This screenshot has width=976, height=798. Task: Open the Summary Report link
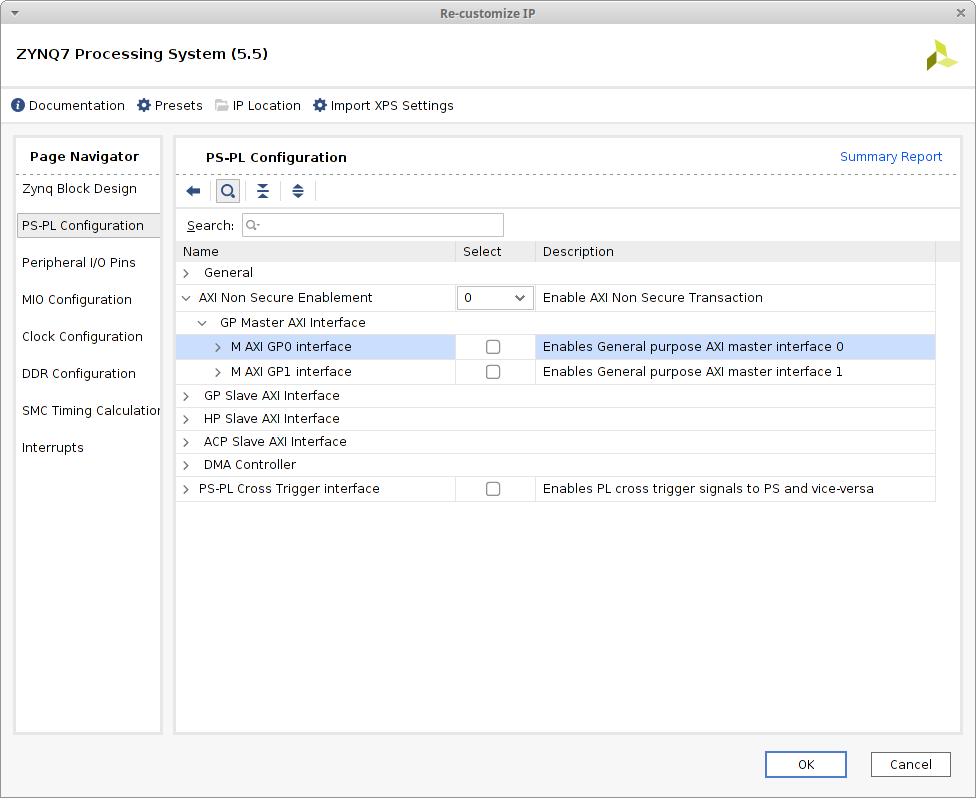pos(890,157)
